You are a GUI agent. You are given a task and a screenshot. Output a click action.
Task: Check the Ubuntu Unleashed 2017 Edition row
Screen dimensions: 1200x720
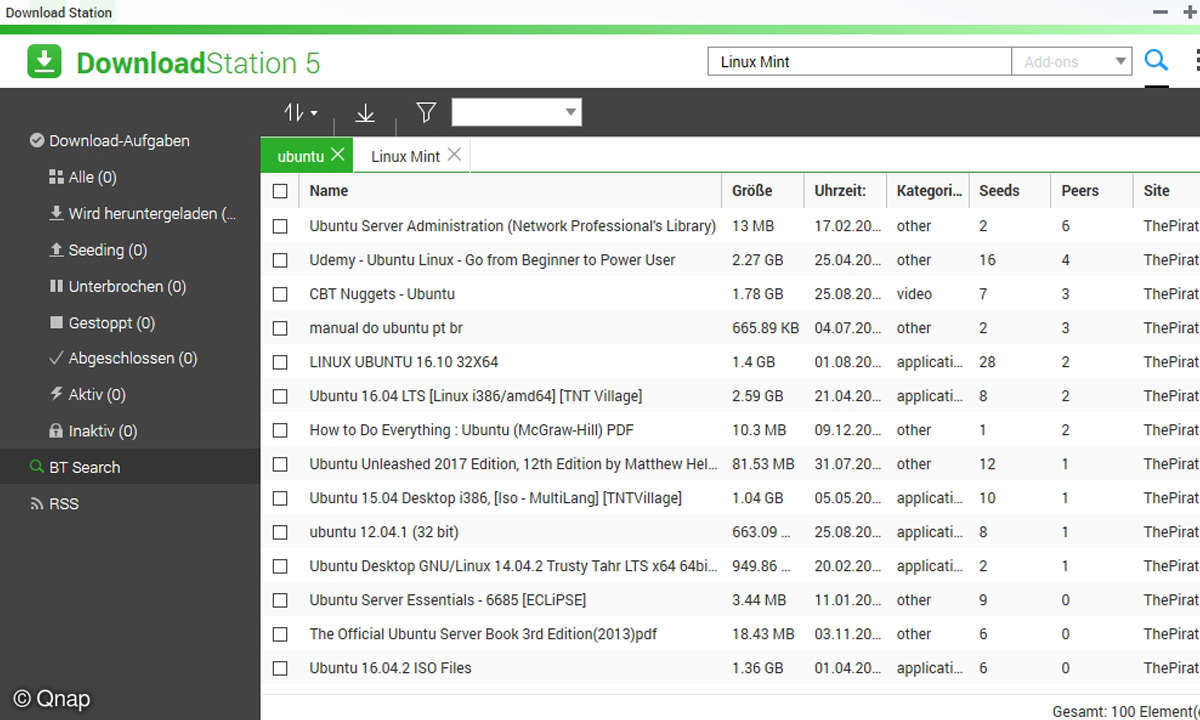point(280,464)
